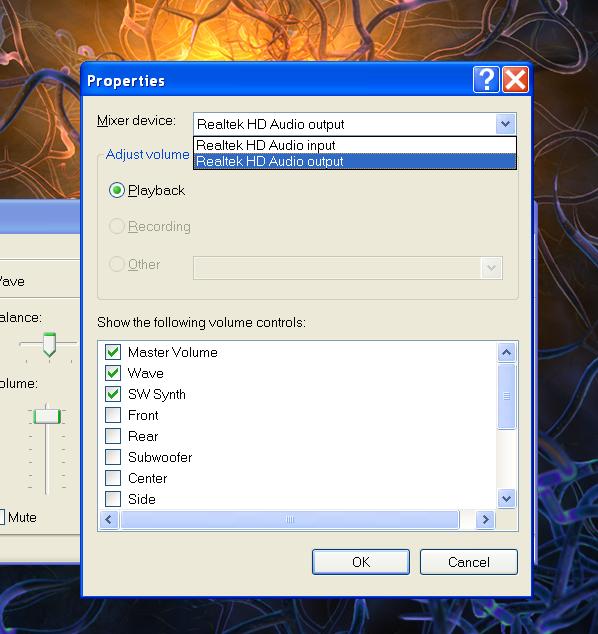Uncheck the SW Synth checkbox
Image resolution: width=598 pixels, height=634 pixels.
(x=113, y=394)
